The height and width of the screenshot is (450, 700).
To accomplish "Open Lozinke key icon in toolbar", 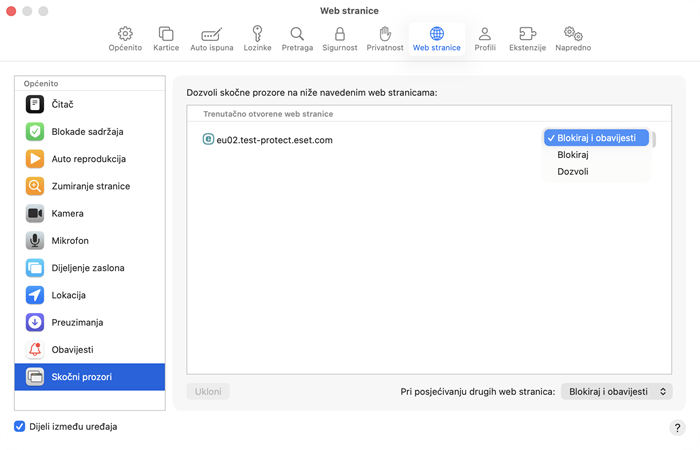I will point(257,39).
